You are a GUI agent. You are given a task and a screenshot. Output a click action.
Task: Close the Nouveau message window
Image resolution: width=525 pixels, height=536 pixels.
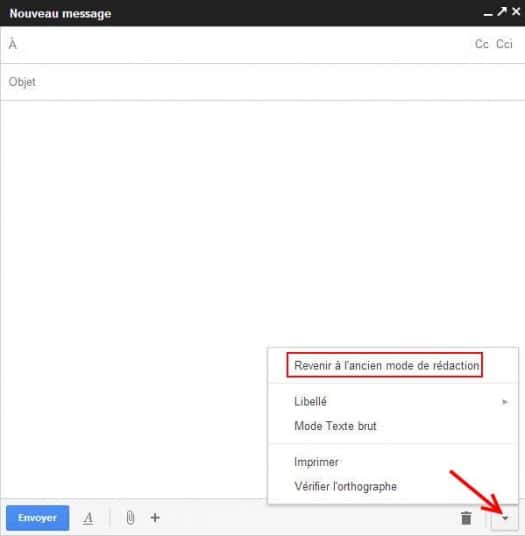(516, 12)
